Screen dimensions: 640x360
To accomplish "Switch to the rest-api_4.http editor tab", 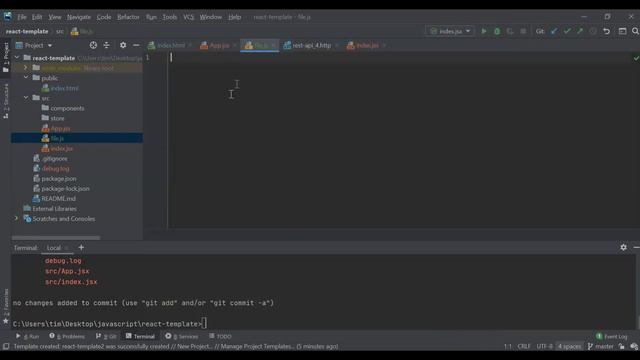I will point(311,45).
